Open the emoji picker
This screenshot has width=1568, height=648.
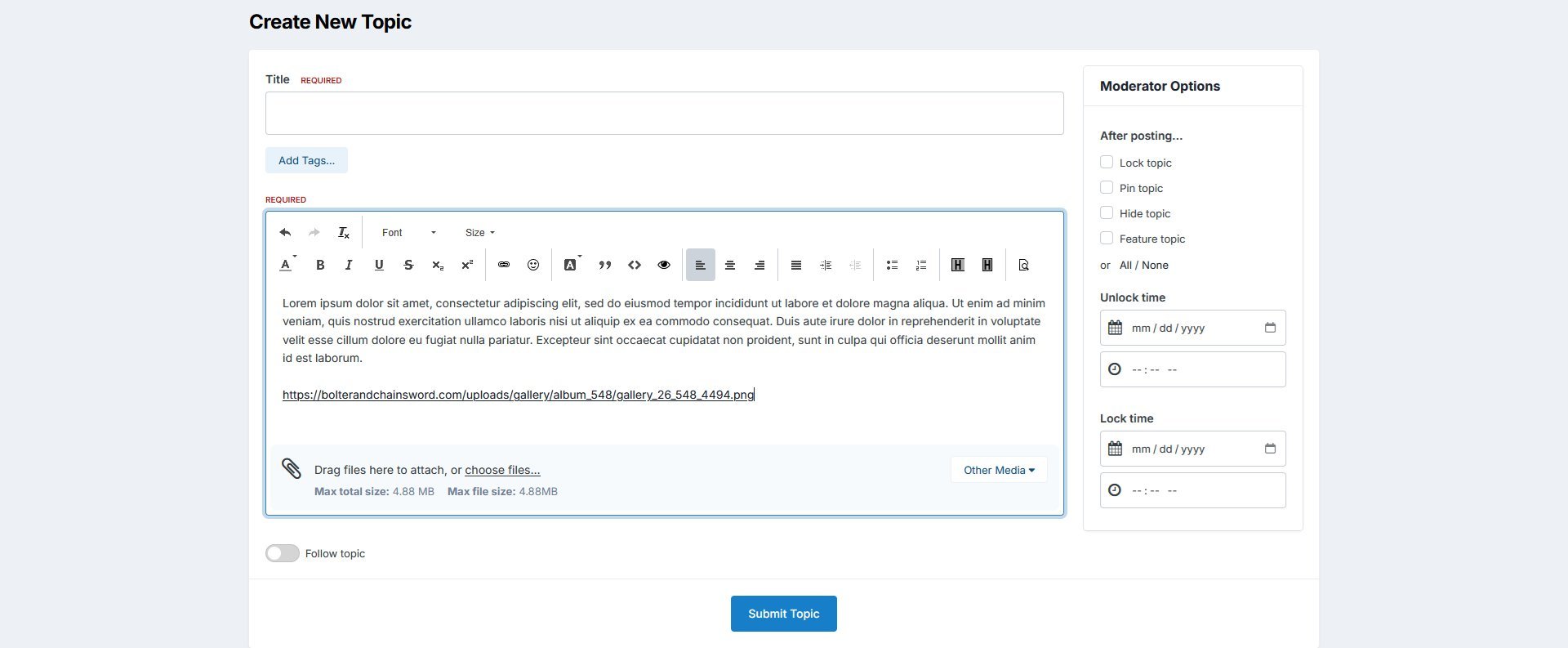[x=533, y=265]
